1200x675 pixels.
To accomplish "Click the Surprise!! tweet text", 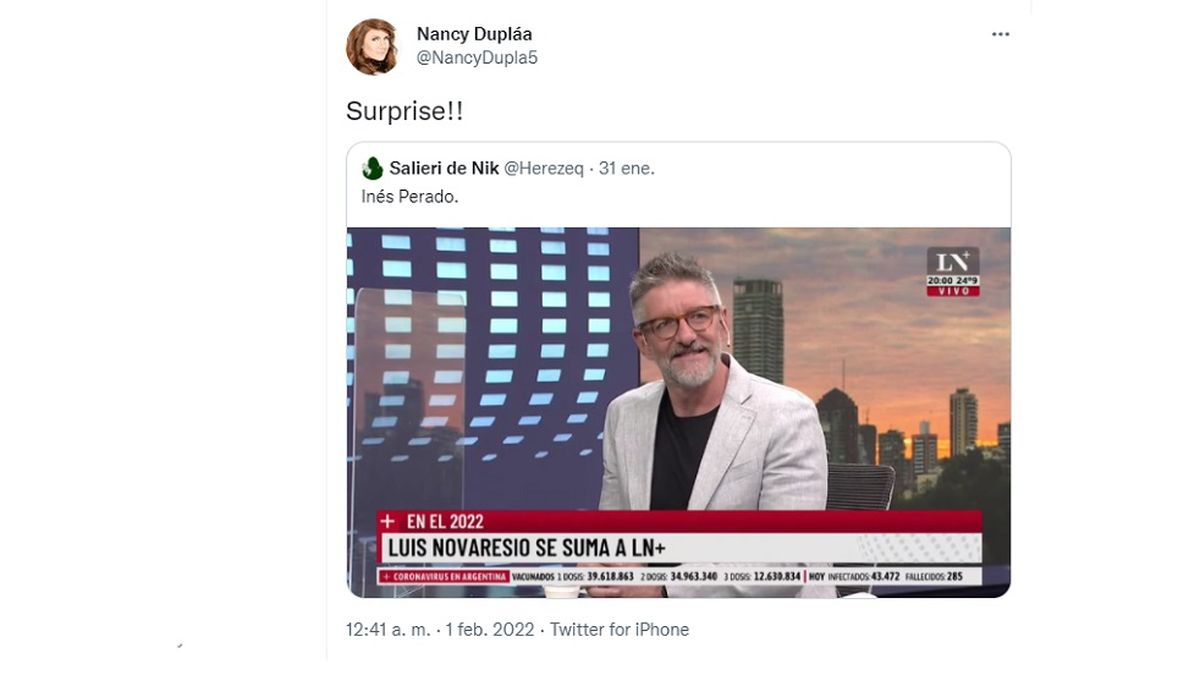I will (x=404, y=112).
